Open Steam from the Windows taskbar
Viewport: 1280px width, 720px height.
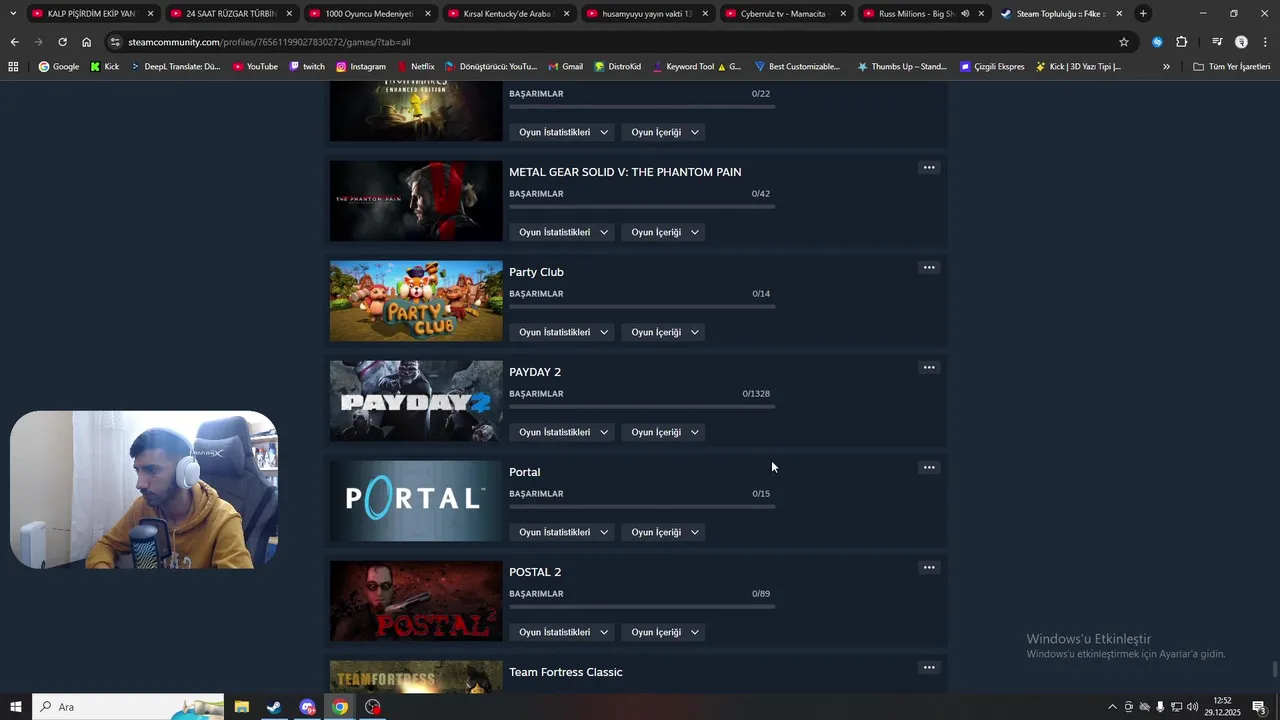(x=274, y=707)
